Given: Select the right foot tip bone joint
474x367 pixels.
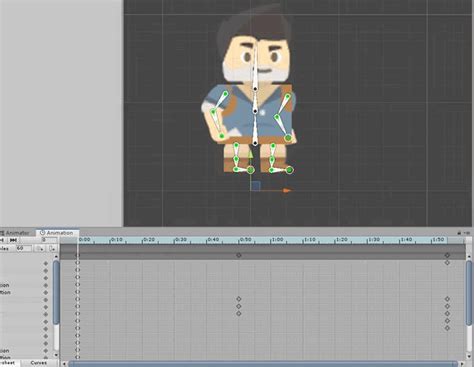Looking at the screenshot, I should coord(289,170).
